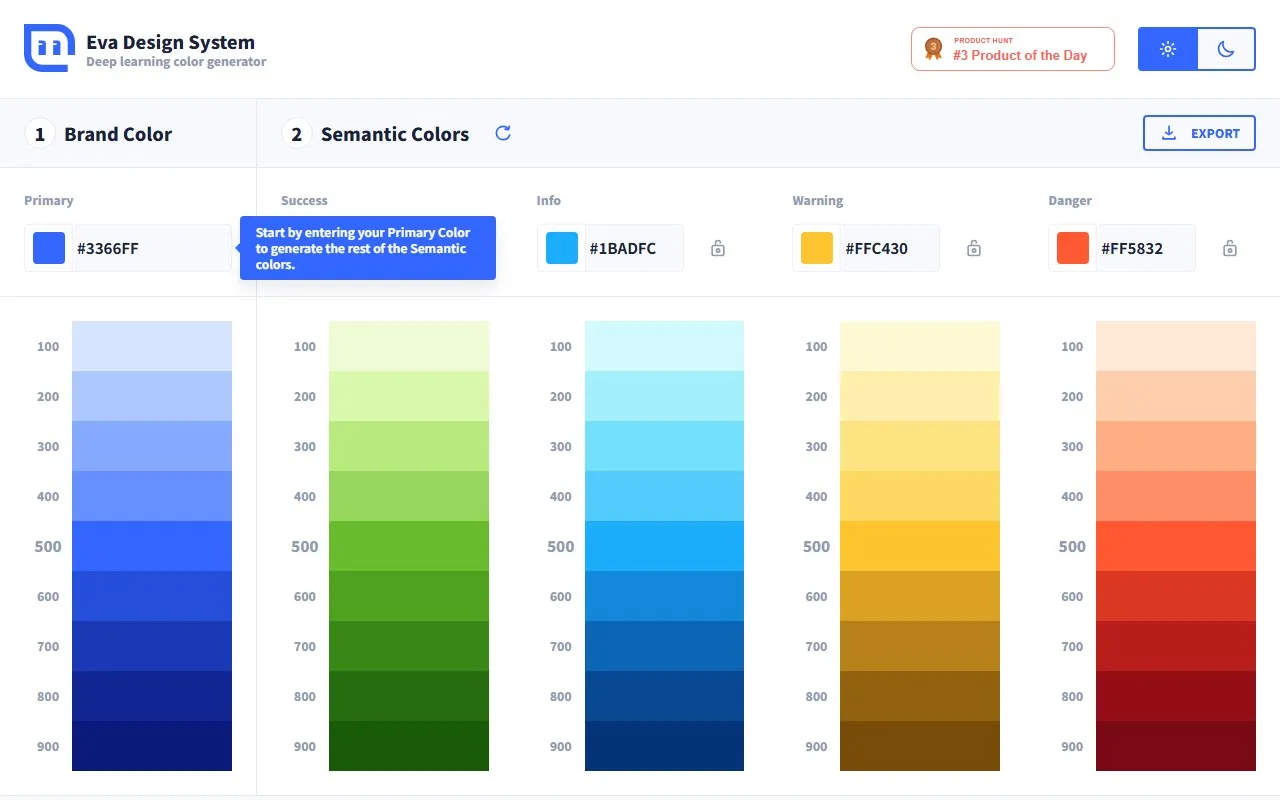This screenshot has height=800, width=1280.
Task: Lock the Info color using its padlock icon
Action: [717, 247]
